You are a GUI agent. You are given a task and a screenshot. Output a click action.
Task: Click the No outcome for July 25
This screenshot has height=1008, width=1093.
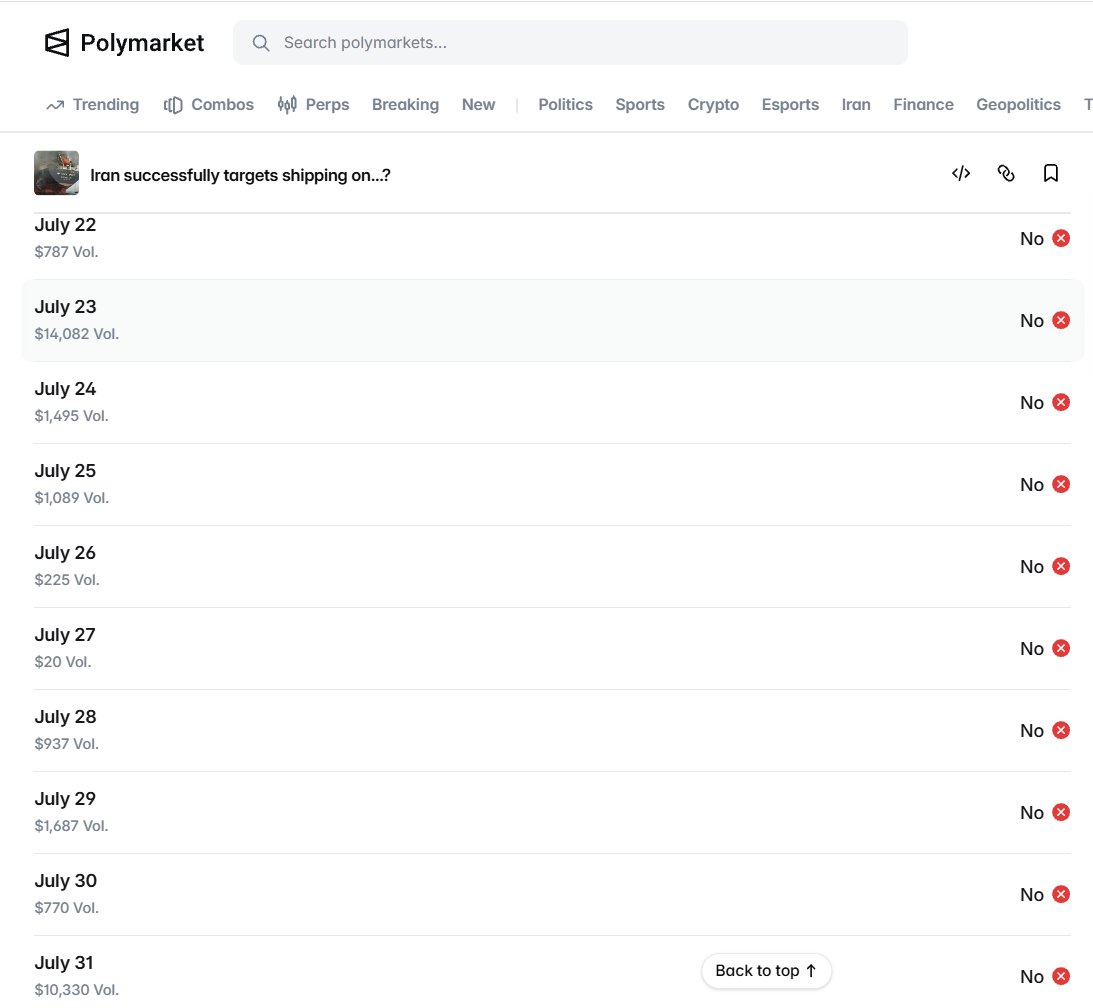1032,484
